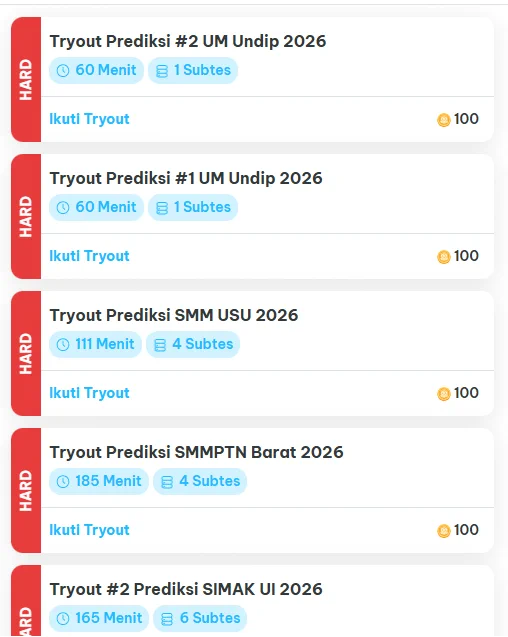This screenshot has height=637, width=508.
Task: Click the 1 Subtes badge on Tryout #1 UM Undip
Action: [x=193, y=207]
